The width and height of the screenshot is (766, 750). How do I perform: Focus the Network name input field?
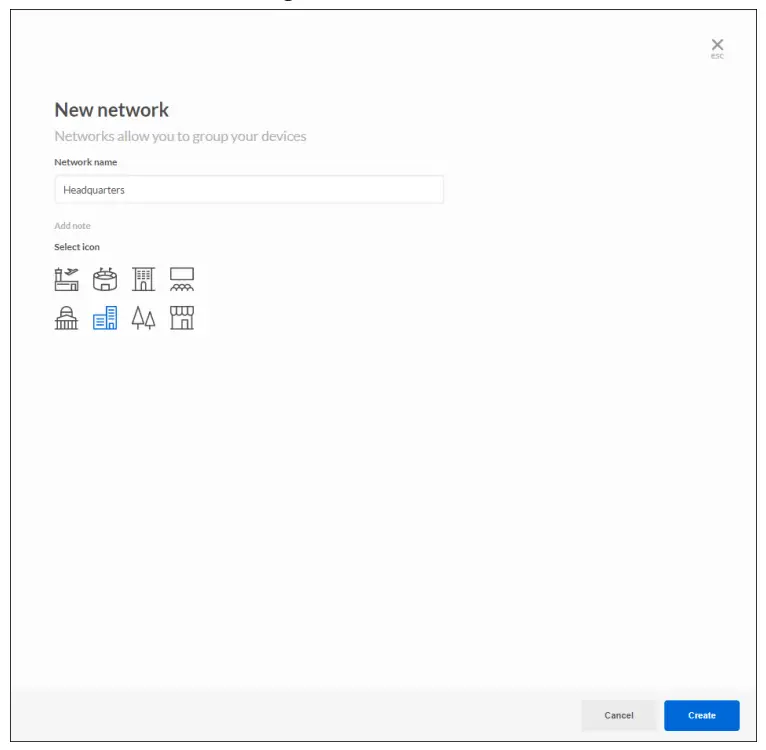point(300,190)
